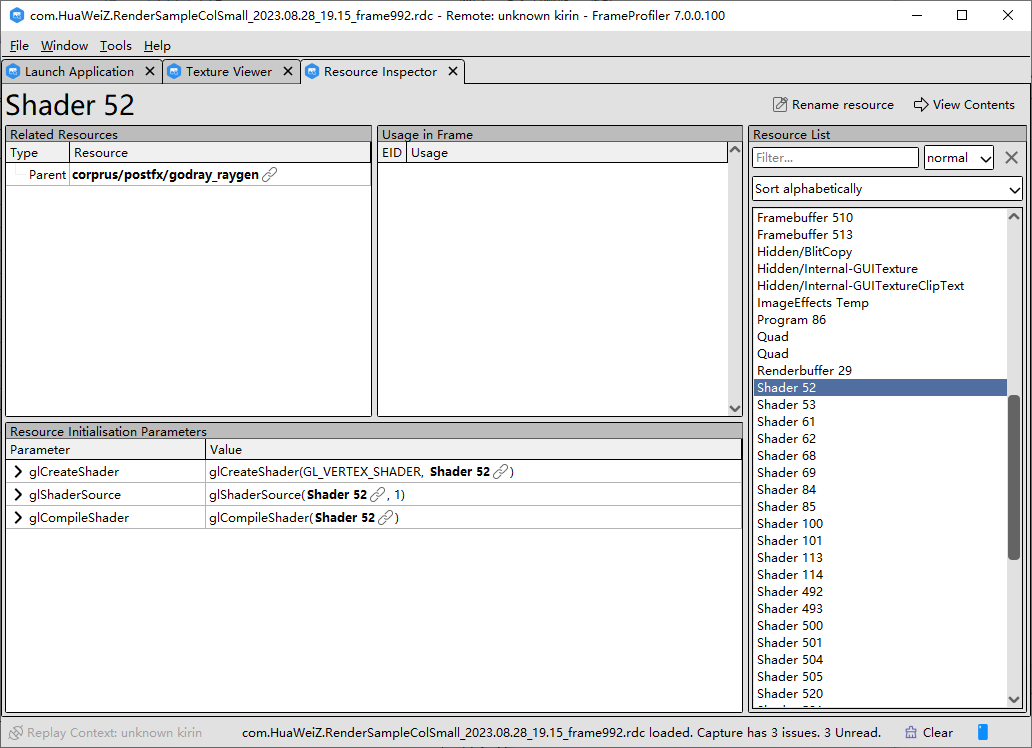Follow the Shader 52 link in glCompileShader row
This screenshot has width=1032, height=748.
click(386, 517)
